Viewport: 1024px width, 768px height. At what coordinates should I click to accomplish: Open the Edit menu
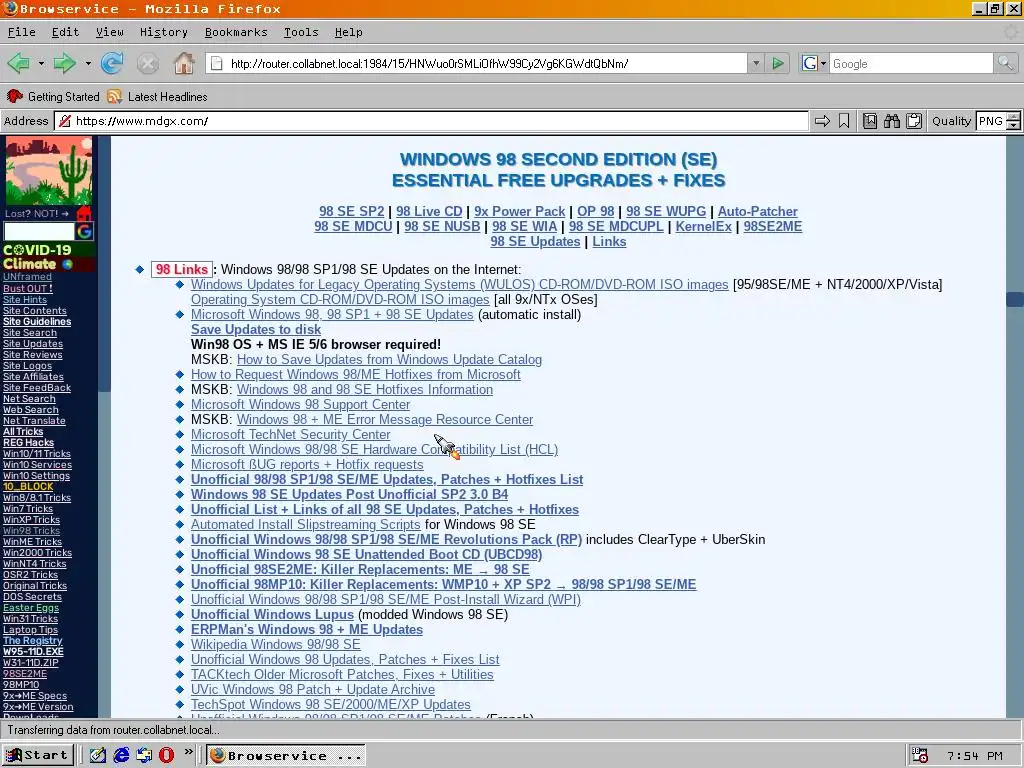(65, 32)
